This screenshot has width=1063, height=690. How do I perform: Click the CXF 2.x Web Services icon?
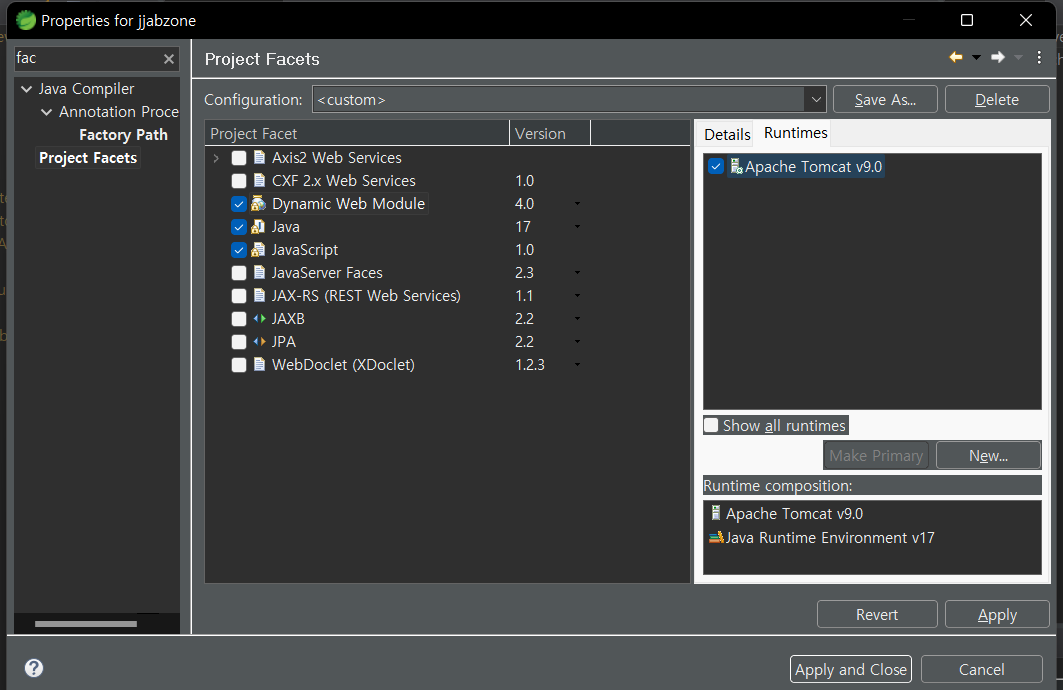[x=259, y=180]
